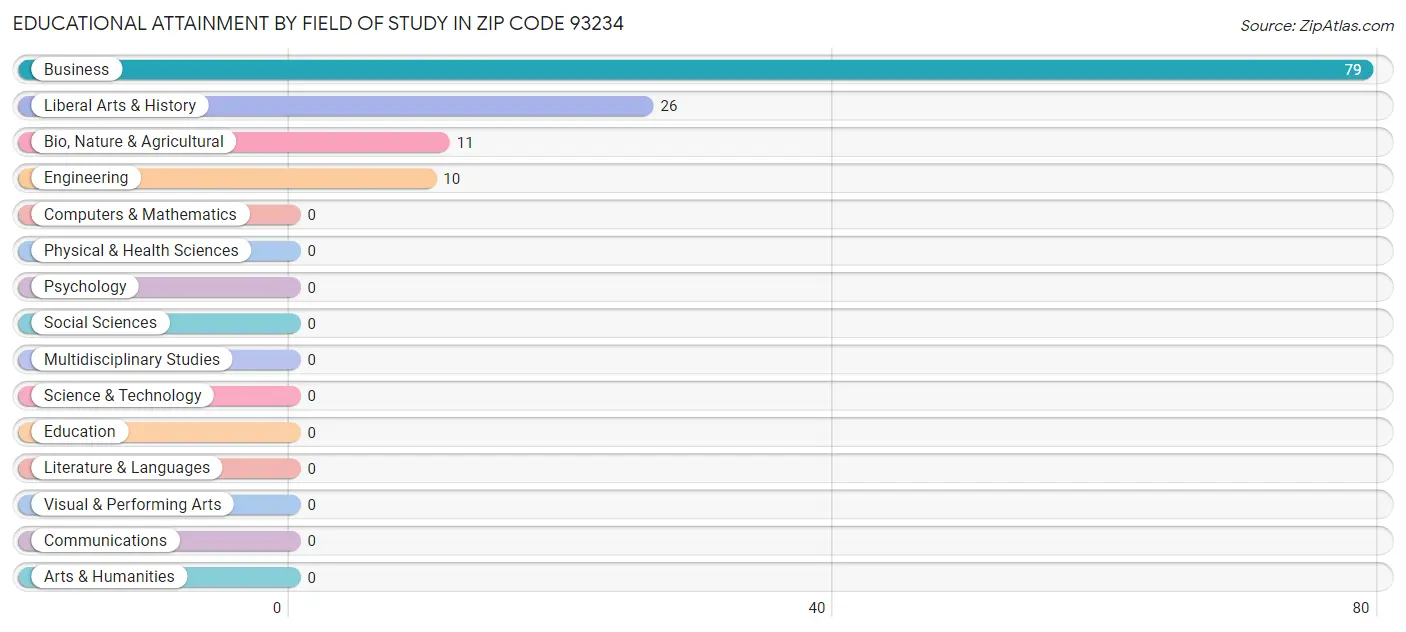
Task: Click the Bio, Nature & Agricultural label
Action: 134,142
